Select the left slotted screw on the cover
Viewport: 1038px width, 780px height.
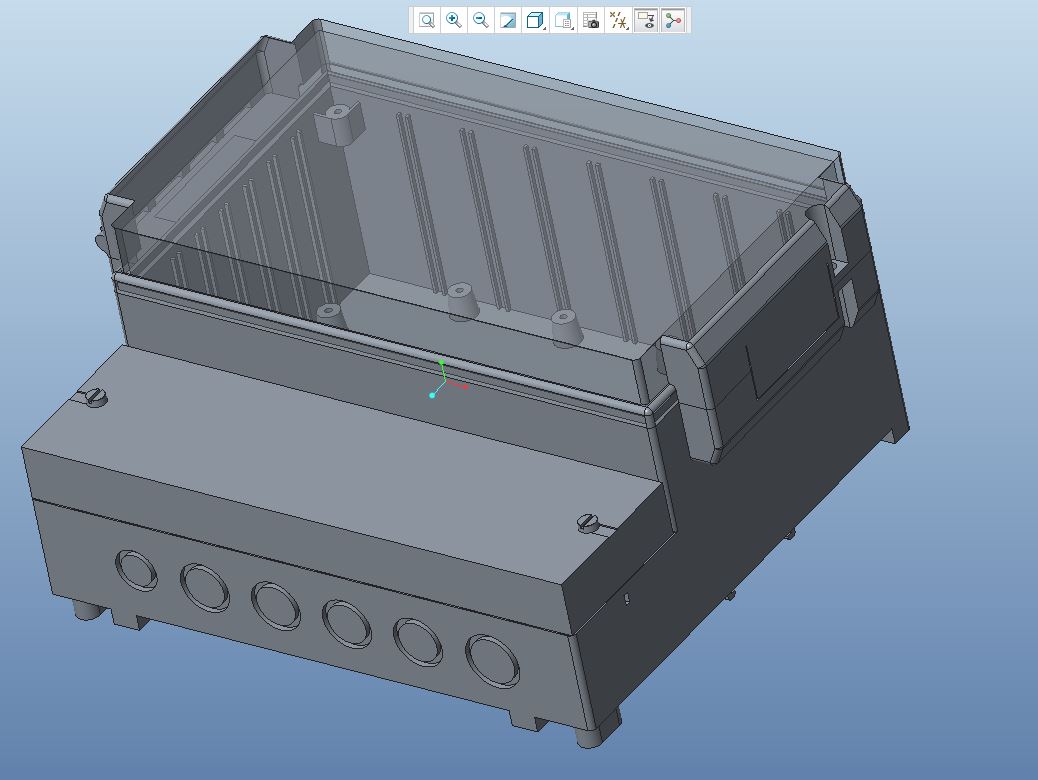coord(95,397)
